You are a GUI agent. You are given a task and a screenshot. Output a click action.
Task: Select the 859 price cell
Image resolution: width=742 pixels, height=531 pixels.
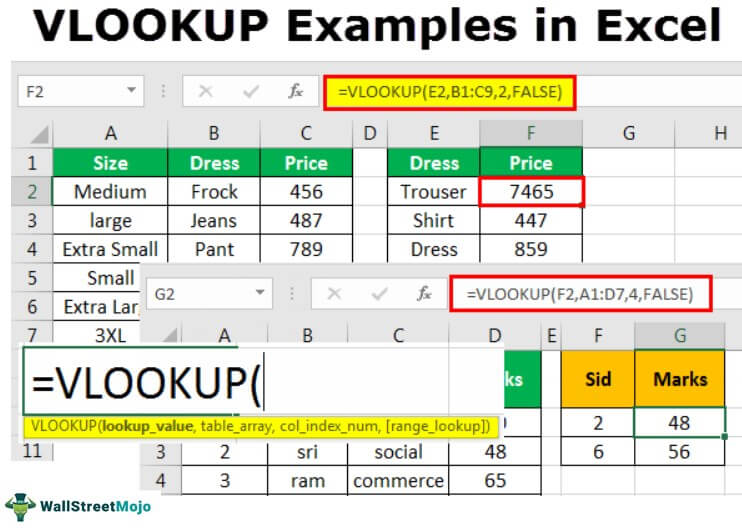[531, 249]
